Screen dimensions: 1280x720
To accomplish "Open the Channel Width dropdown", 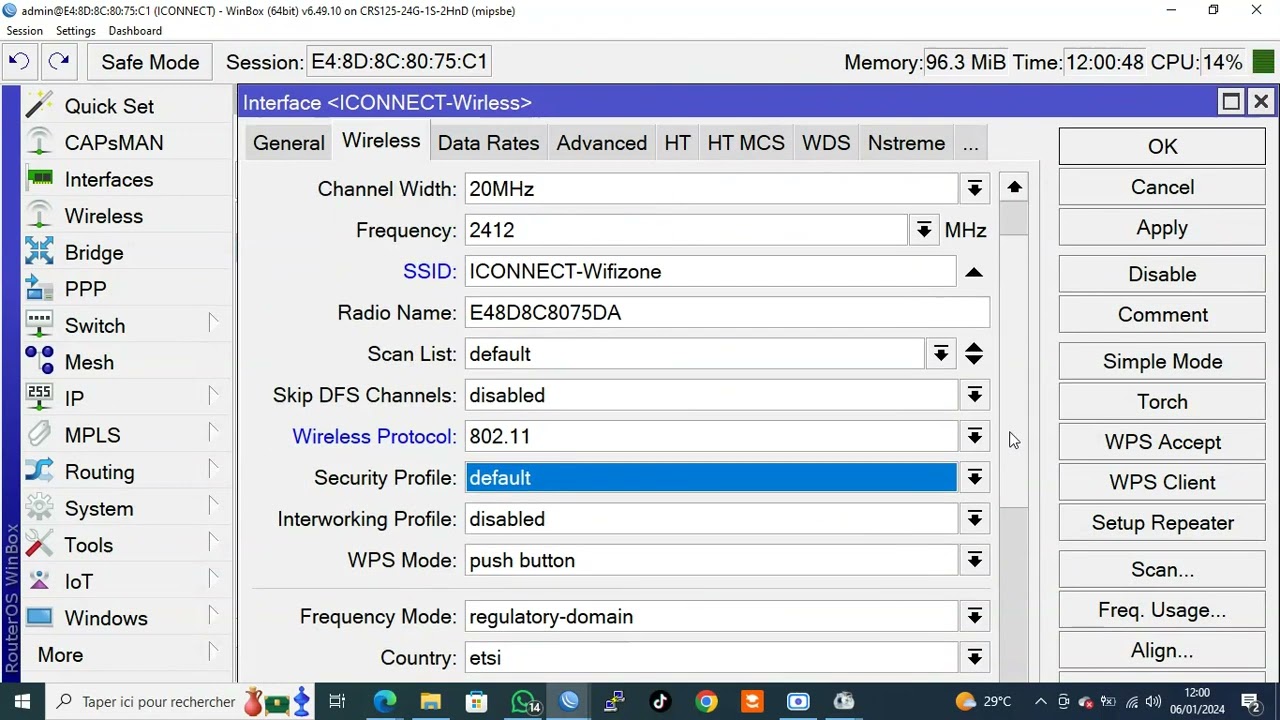I will [x=974, y=189].
